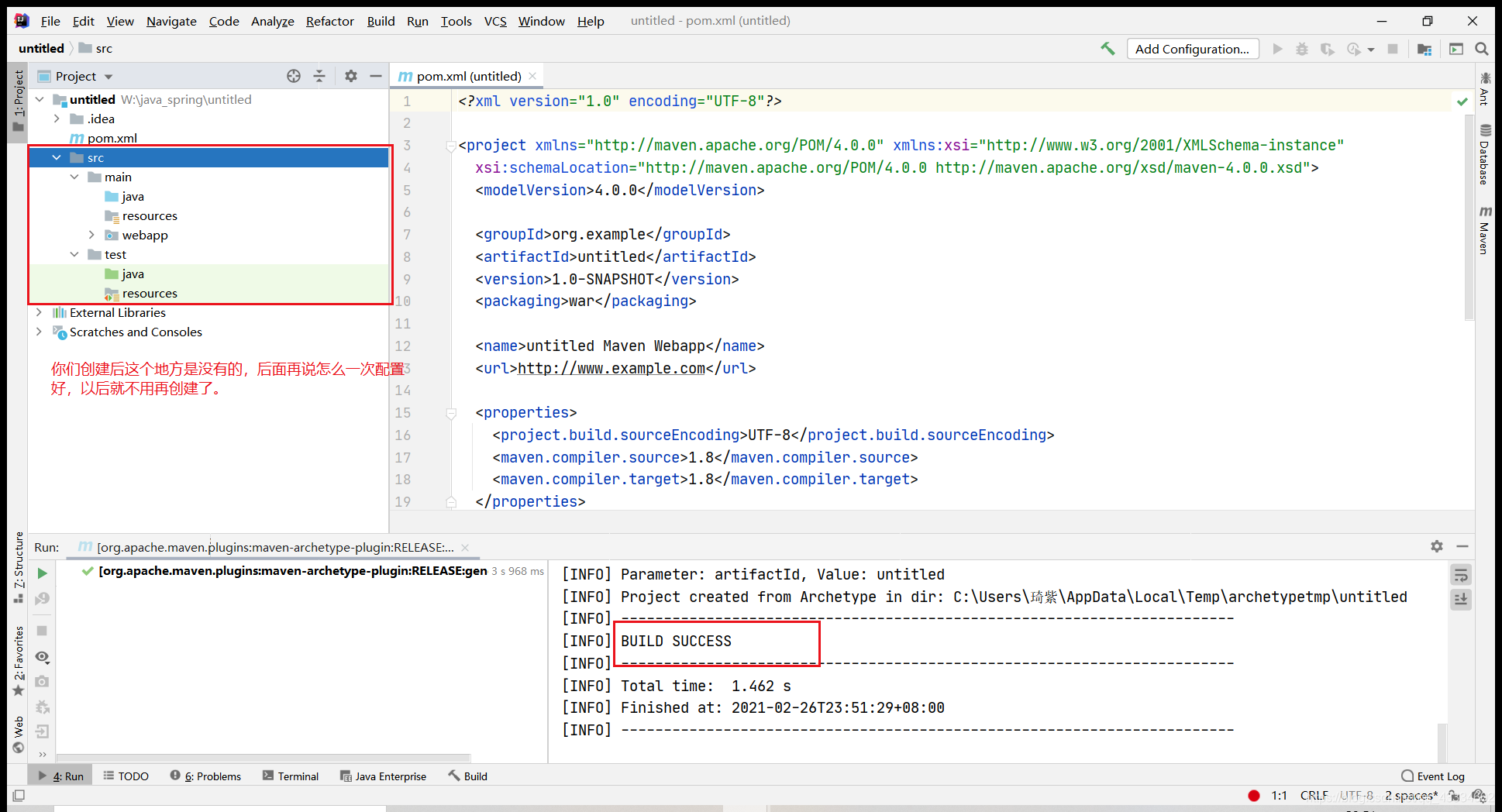This screenshot has width=1502, height=812.
Task: Click the Locate/Select Opened File target icon
Action: [294, 76]
